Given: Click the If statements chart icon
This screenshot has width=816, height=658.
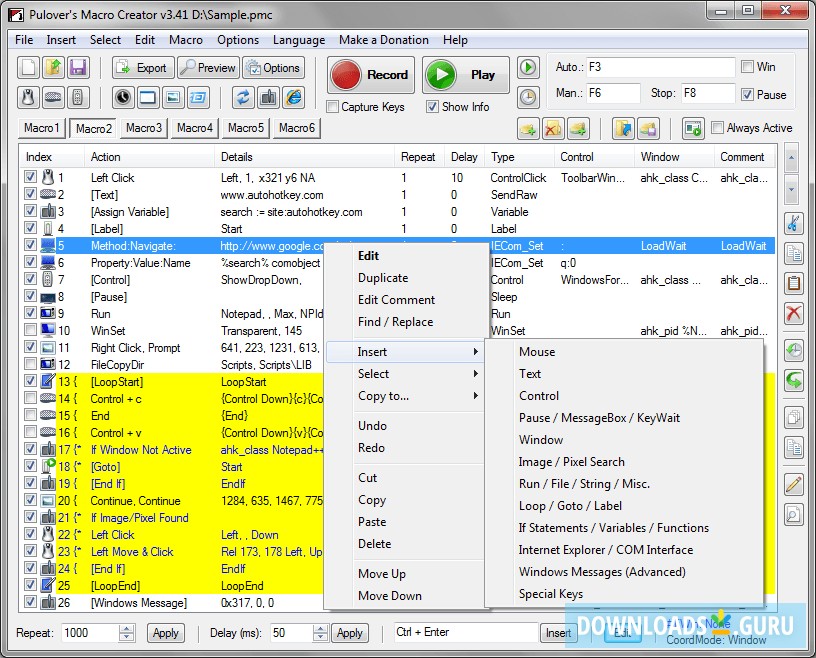Looking at the screenshot, I should [x=268, y=97].
